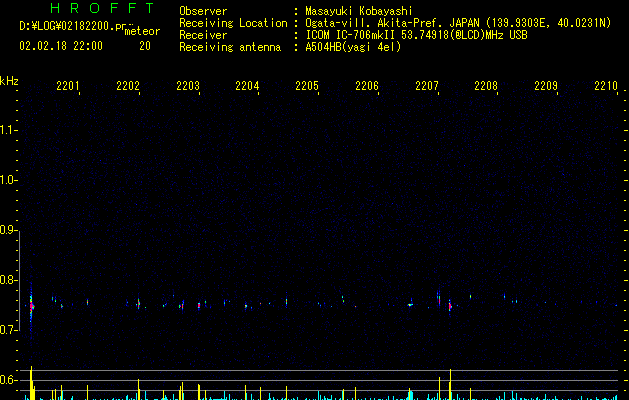Click the 0.7 kHz frequency axis label
The height and width of the screenshot is (400, 629).
click(x=8, y=330)
